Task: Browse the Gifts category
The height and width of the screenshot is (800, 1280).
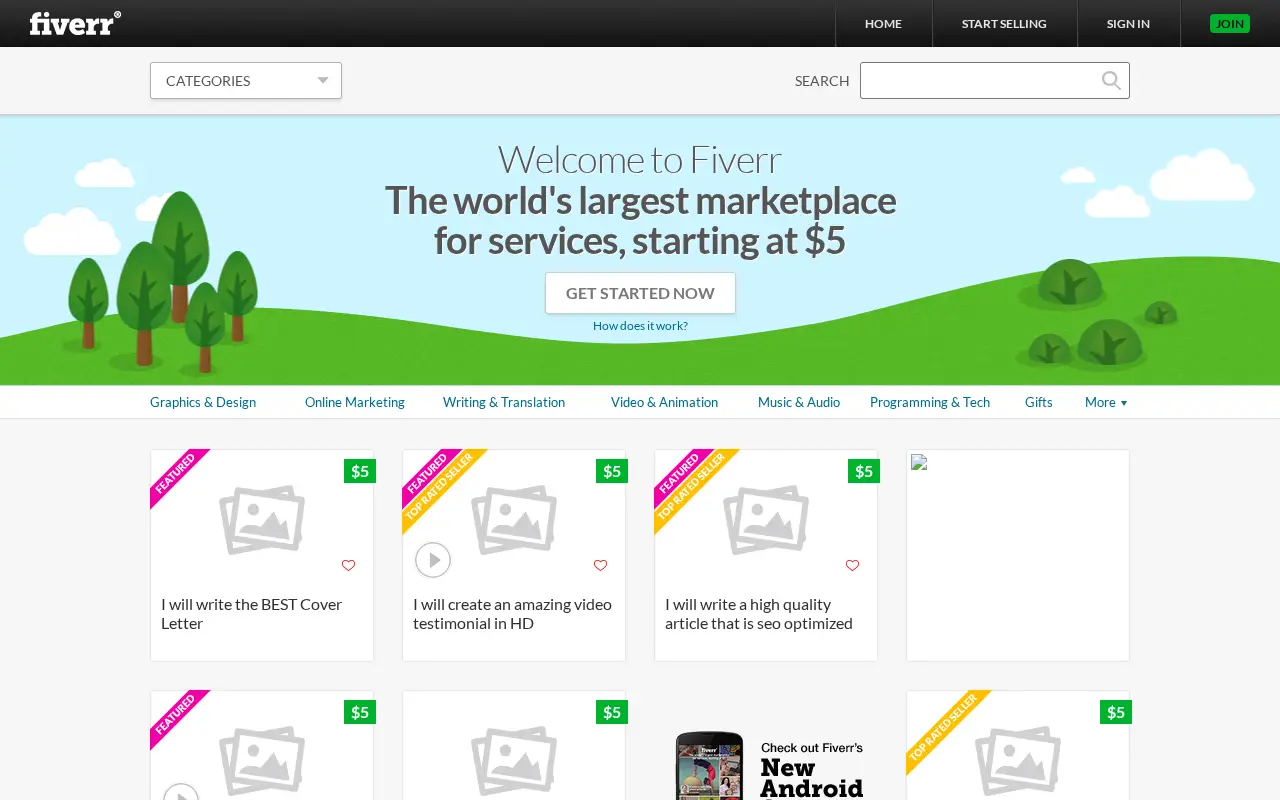Action: [x=1039, y=402]
